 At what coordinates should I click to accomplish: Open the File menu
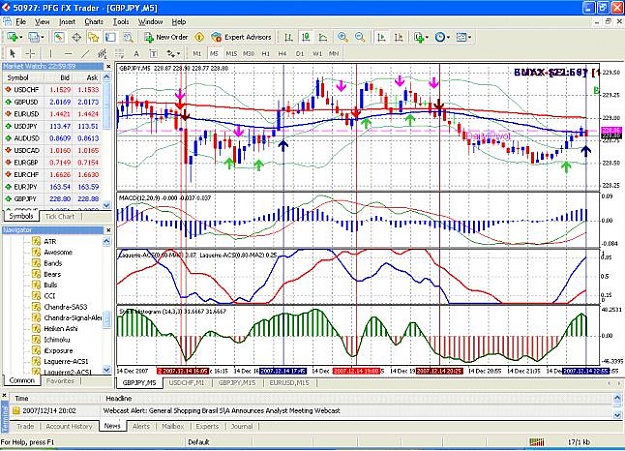pos(20,22)
